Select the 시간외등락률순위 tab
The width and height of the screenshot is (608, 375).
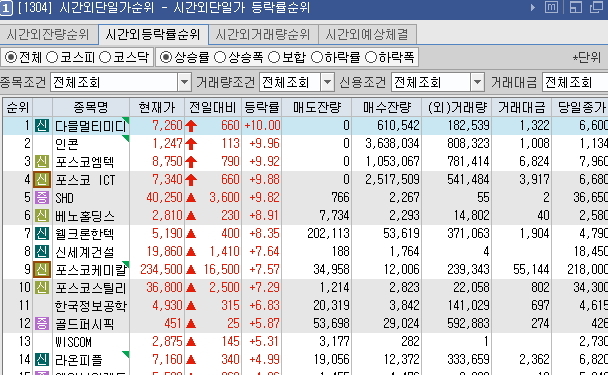153,35
